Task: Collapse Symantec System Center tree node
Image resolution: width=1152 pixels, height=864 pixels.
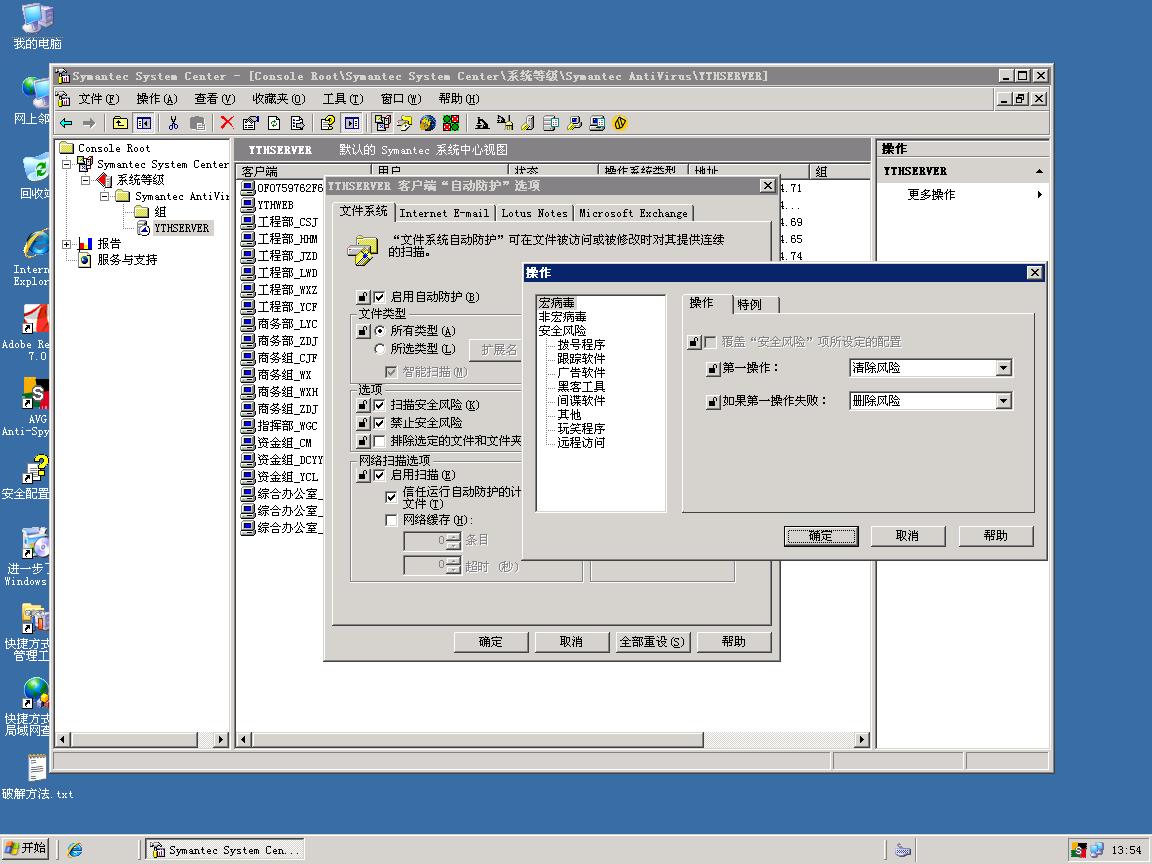Action: (x=67, y=164)
